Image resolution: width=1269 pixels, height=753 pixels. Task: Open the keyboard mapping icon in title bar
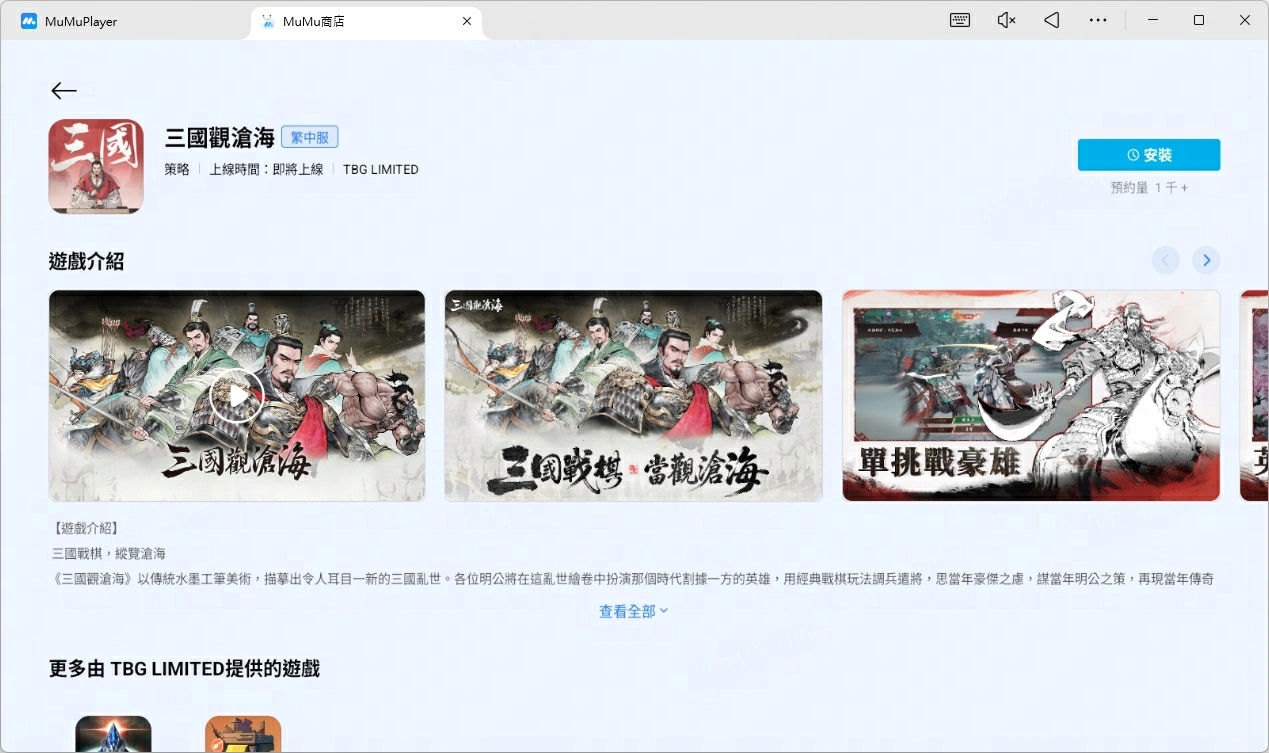click(960, 20)
